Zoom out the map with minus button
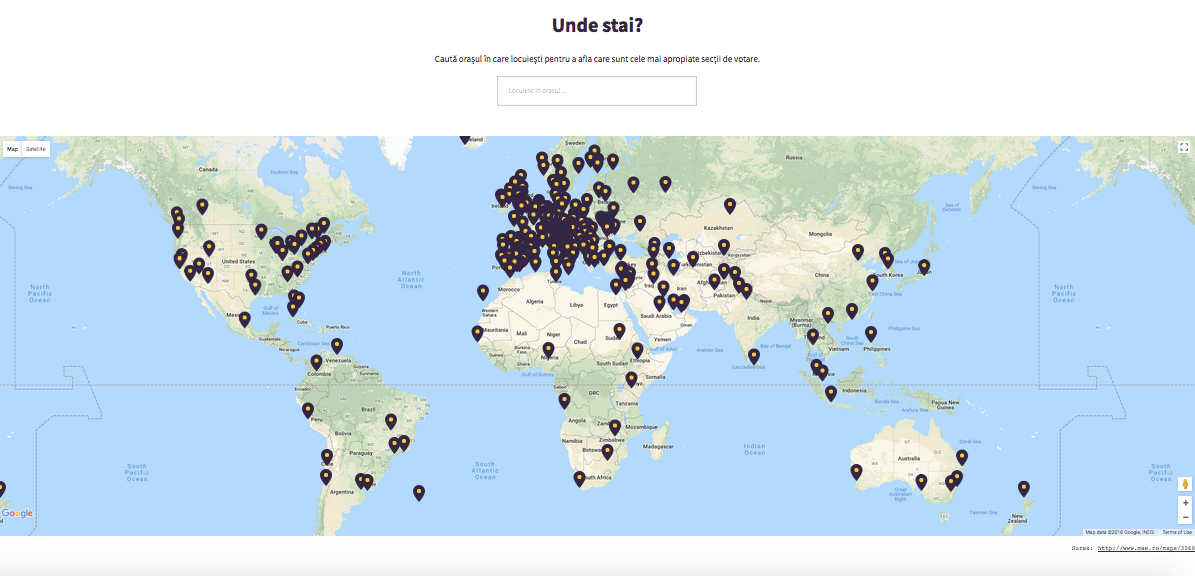The width and height of the screenshot is (1195, 576). (1184, 517)
